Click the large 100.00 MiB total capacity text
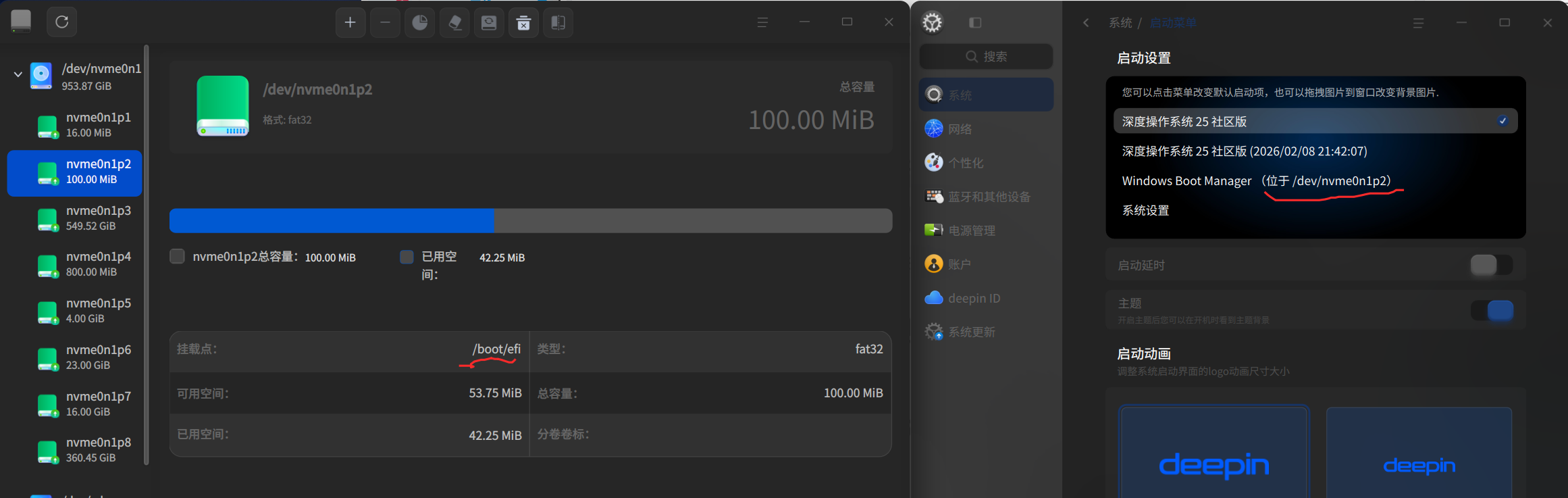Screen dimensions: 1568x498 811,120
